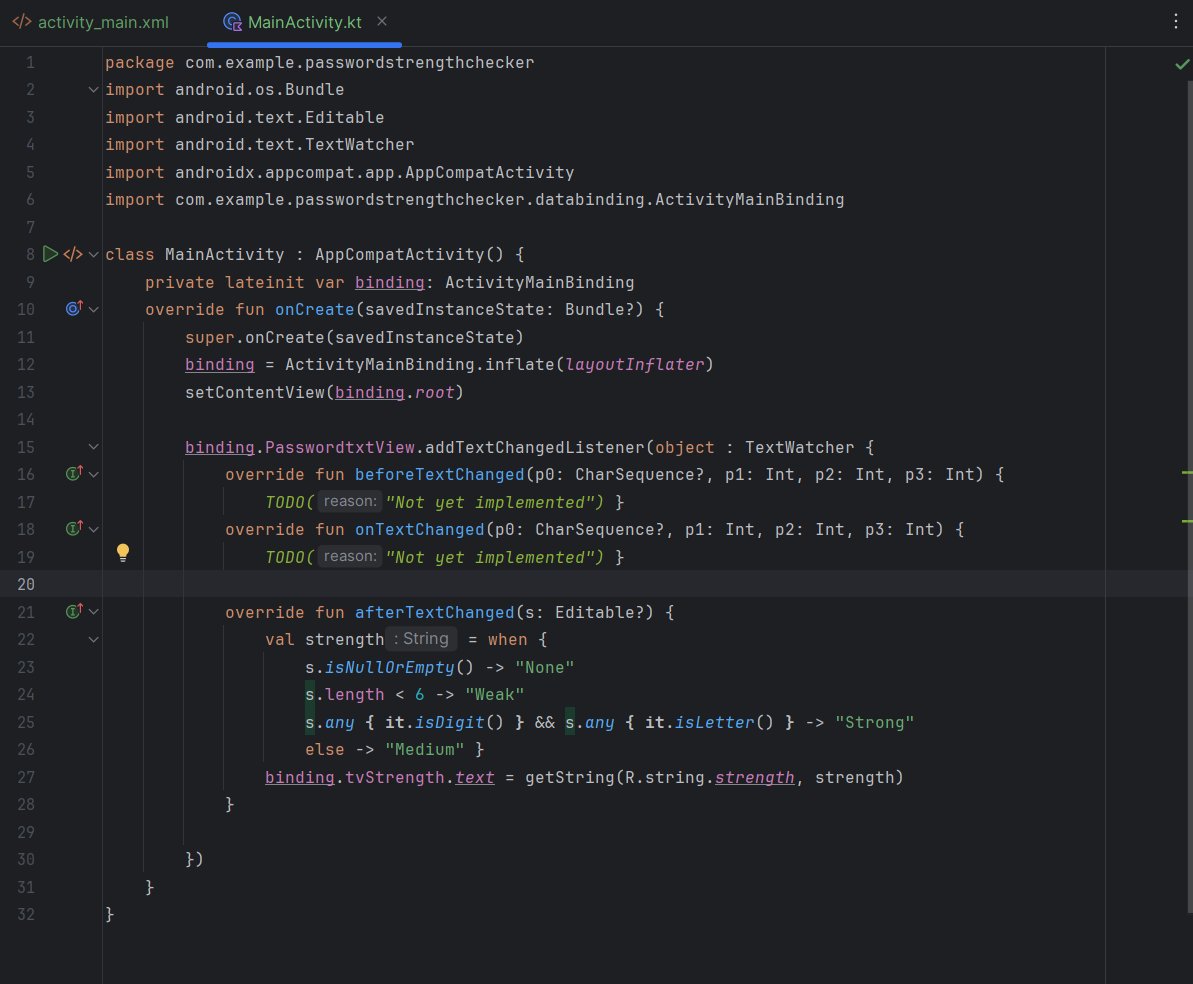Click 'getString' on line 27
1193x984 pixels.
click(570, 778)
